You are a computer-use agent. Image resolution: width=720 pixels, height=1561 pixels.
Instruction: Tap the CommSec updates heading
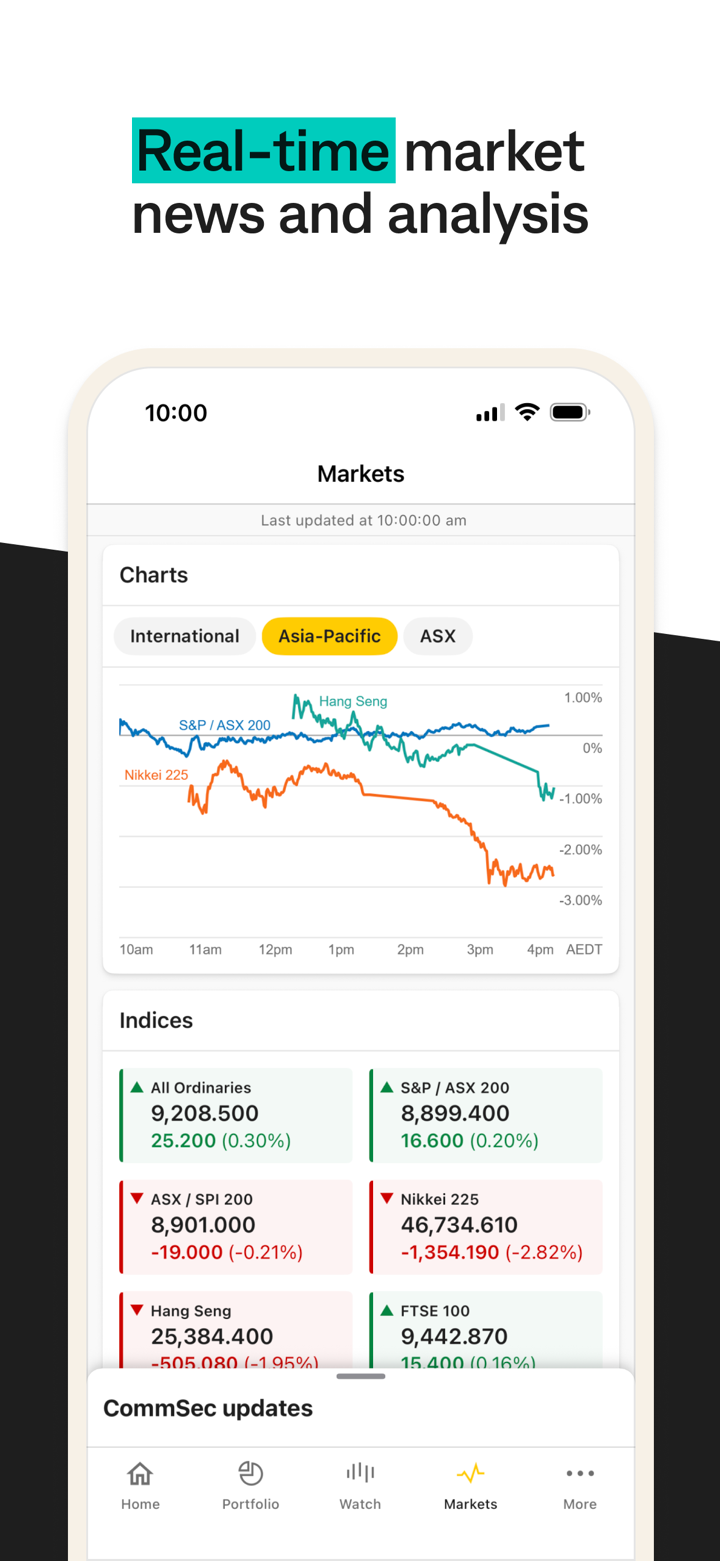coord(208,1408)
